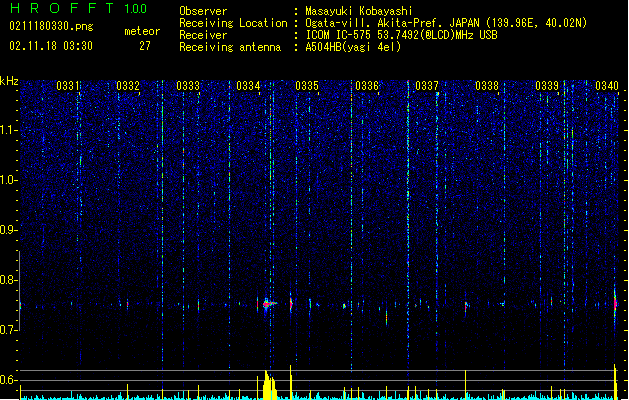Screen dimensions: 629x400
Task: Click the 0.7 frequency axis label
Action: [8, 330]
